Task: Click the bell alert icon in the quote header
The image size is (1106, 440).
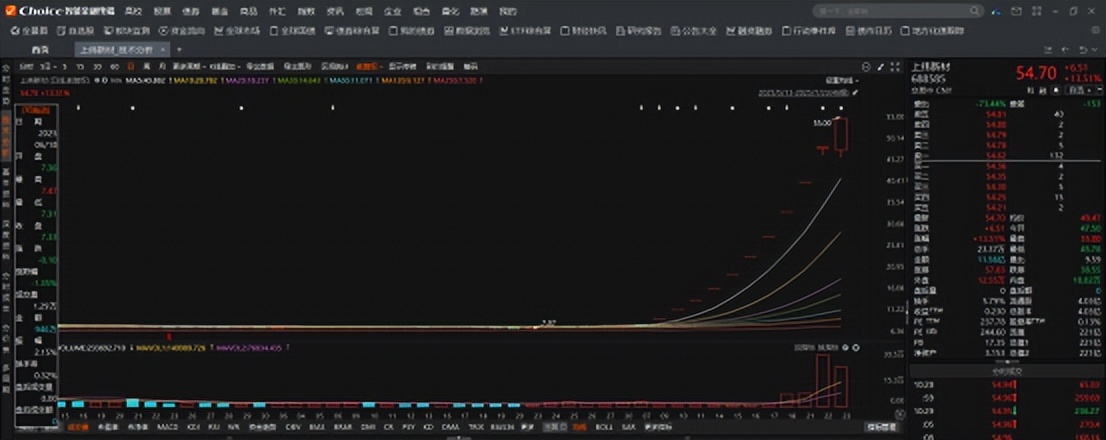Action: click(x=1056, y=90)
